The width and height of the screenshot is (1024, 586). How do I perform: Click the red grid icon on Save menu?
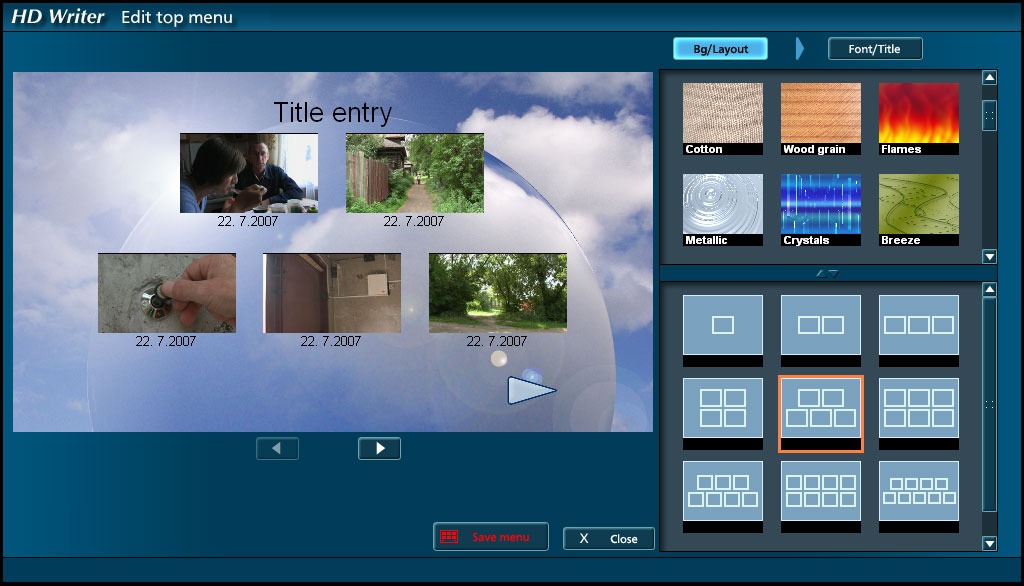(x=449, y=537)
